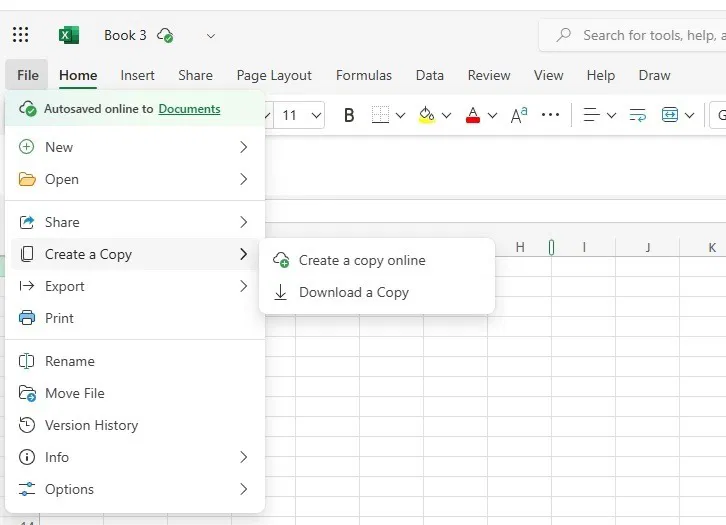Open the File tab
726x525 pixels.
coord(27,75)
